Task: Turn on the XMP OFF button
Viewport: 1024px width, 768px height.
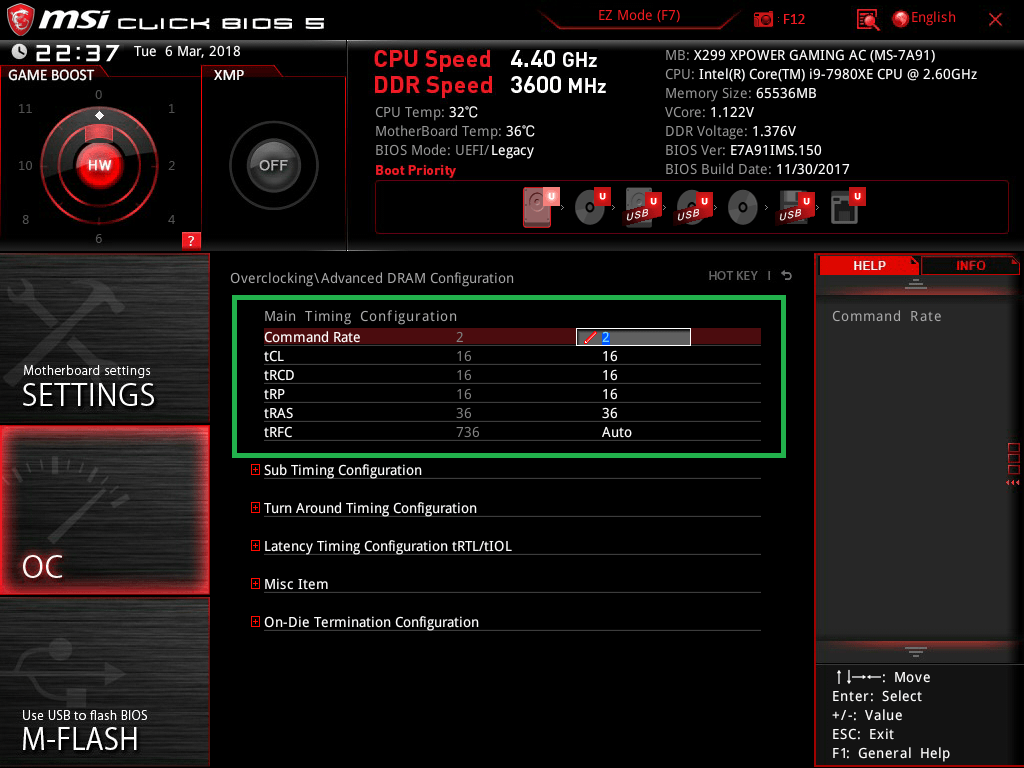Action: click(274, 165)
